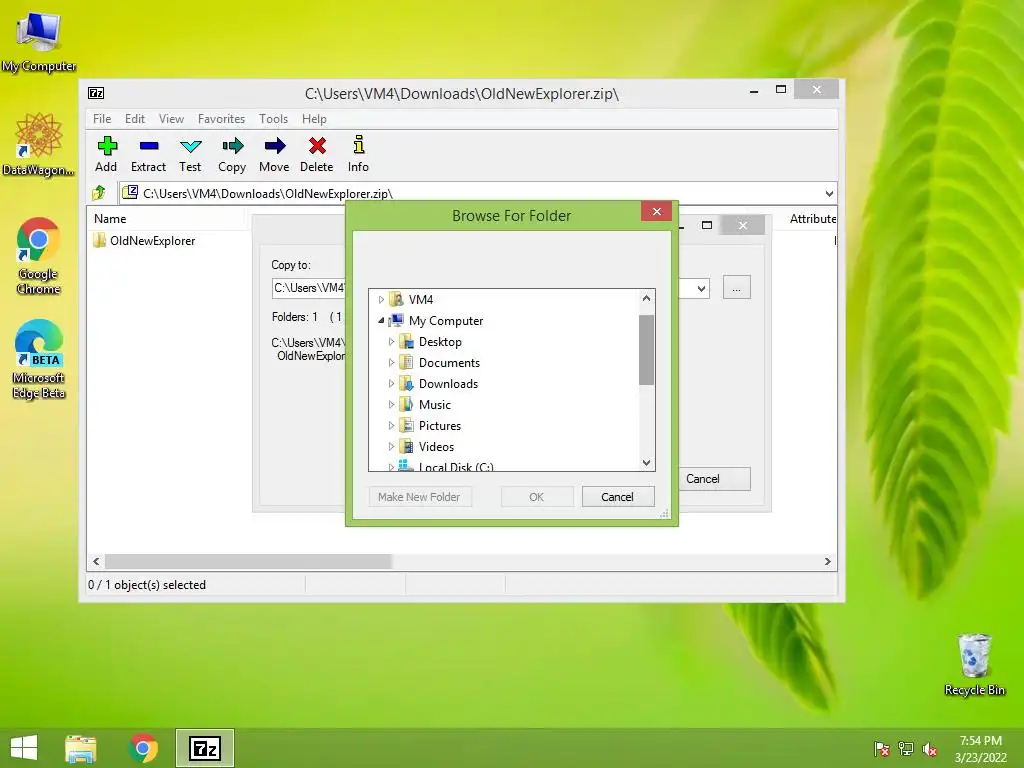Select Documents in folder tree
1024x768 pixels.
tap(449, 362)
